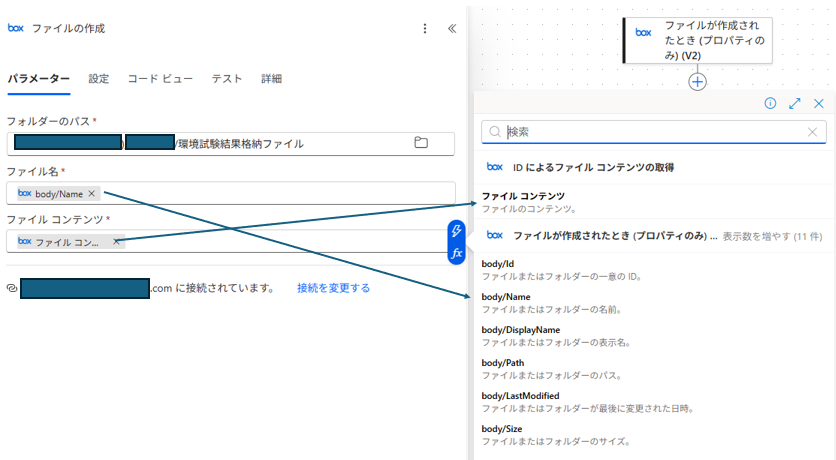Viewport: 836px width, 460px height.
Task: Select the ファイルが作成されたとき trigger card
Action: 697,41
